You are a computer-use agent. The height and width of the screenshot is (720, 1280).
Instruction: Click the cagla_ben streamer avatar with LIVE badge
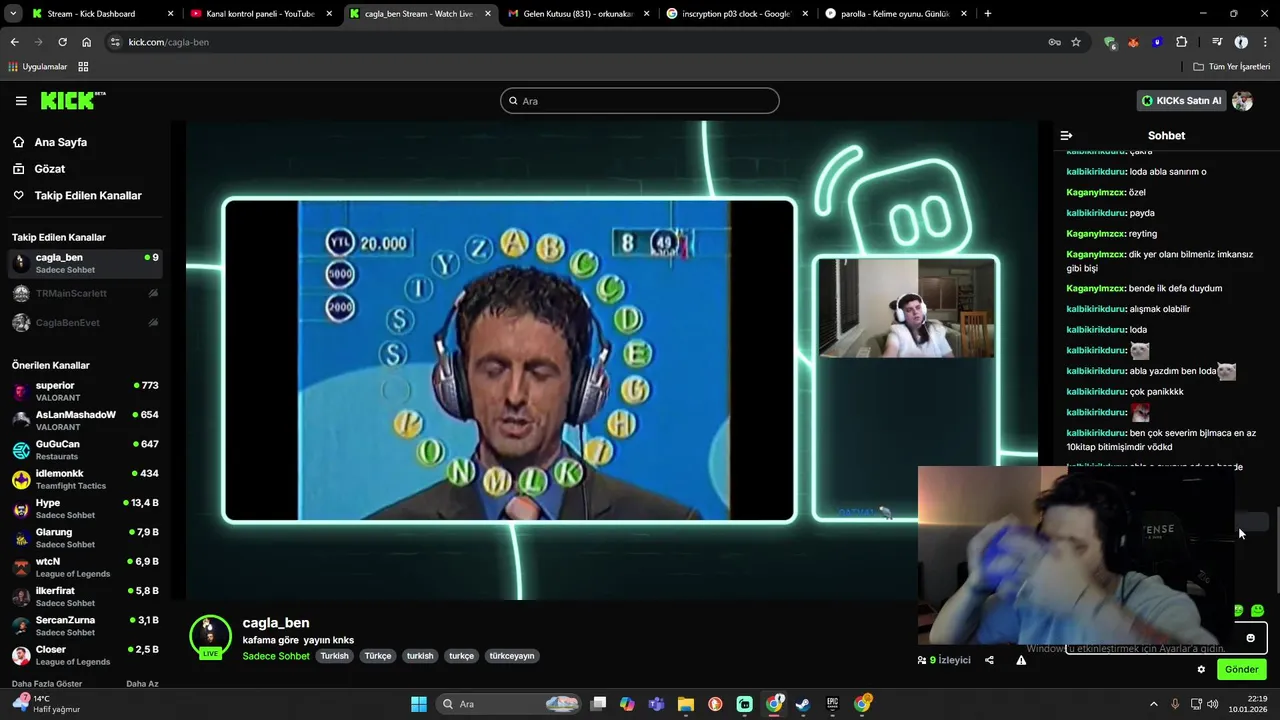[x=210, y=637]
